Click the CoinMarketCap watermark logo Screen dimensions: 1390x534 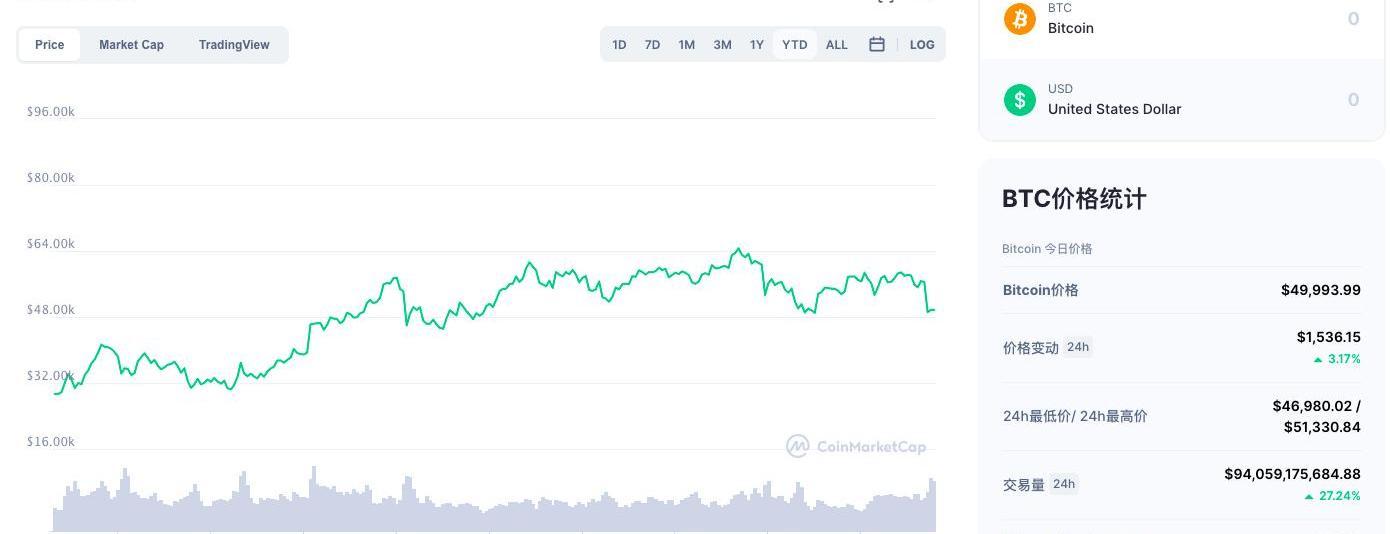[856, 446]
